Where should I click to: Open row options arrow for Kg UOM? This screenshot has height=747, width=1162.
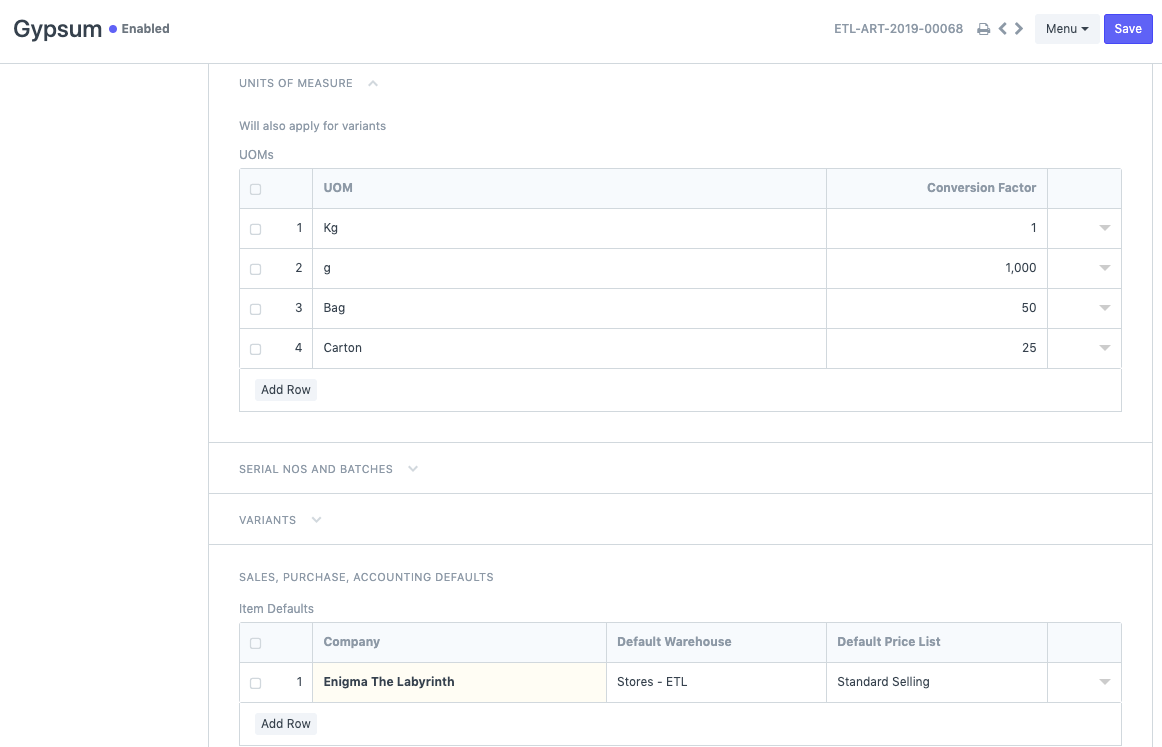coord(1104,229)
